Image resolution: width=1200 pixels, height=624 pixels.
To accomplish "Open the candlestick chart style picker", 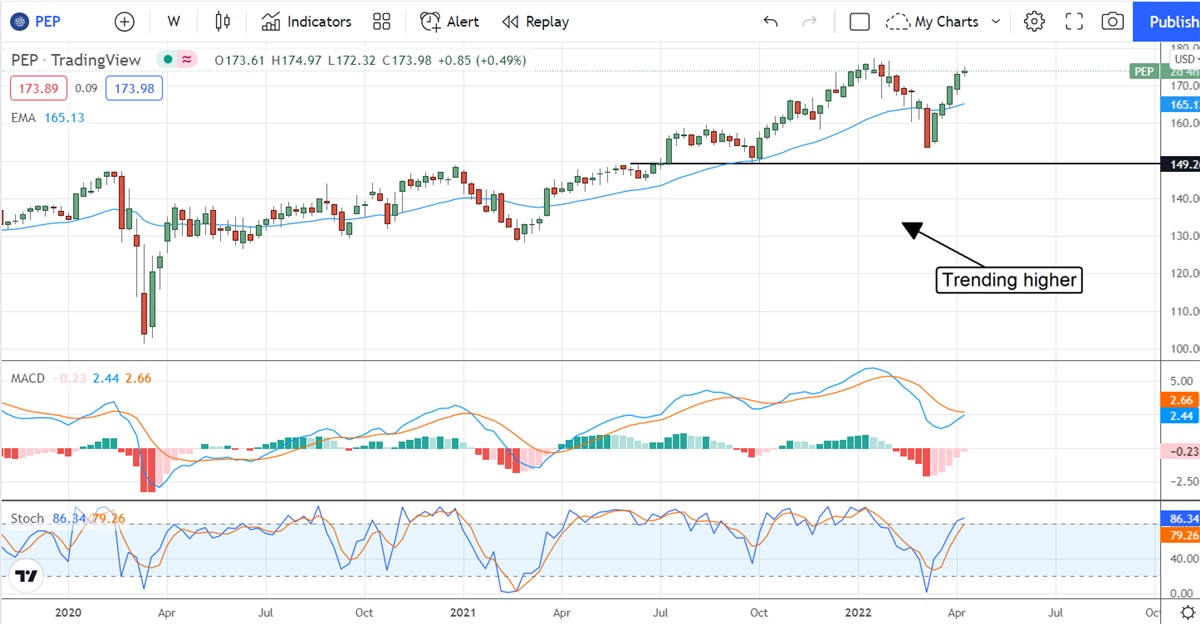I will (222, 21).
